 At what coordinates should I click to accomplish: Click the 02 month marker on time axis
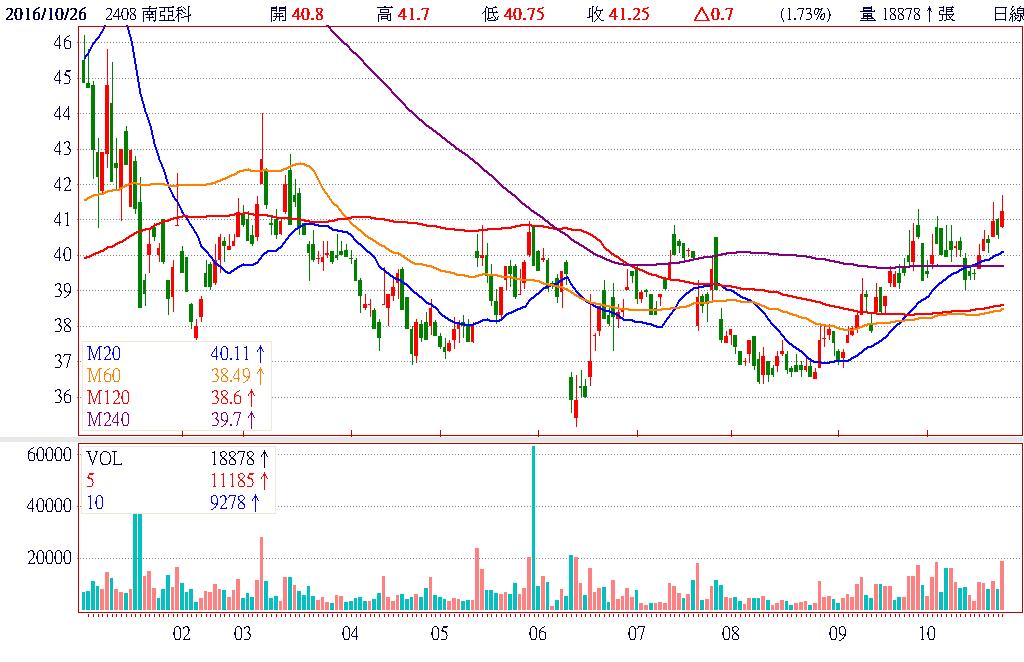(x=181, y=634)
